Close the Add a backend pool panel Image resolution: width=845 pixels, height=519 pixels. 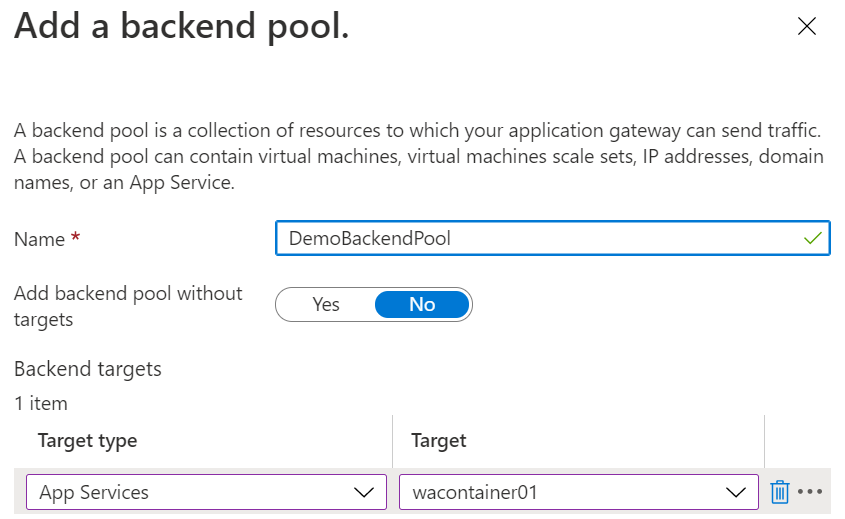click(806, 27)
